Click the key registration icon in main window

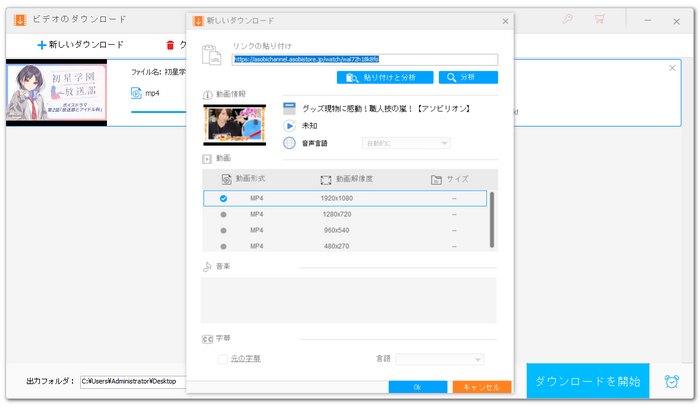click(x=567, y=19)
